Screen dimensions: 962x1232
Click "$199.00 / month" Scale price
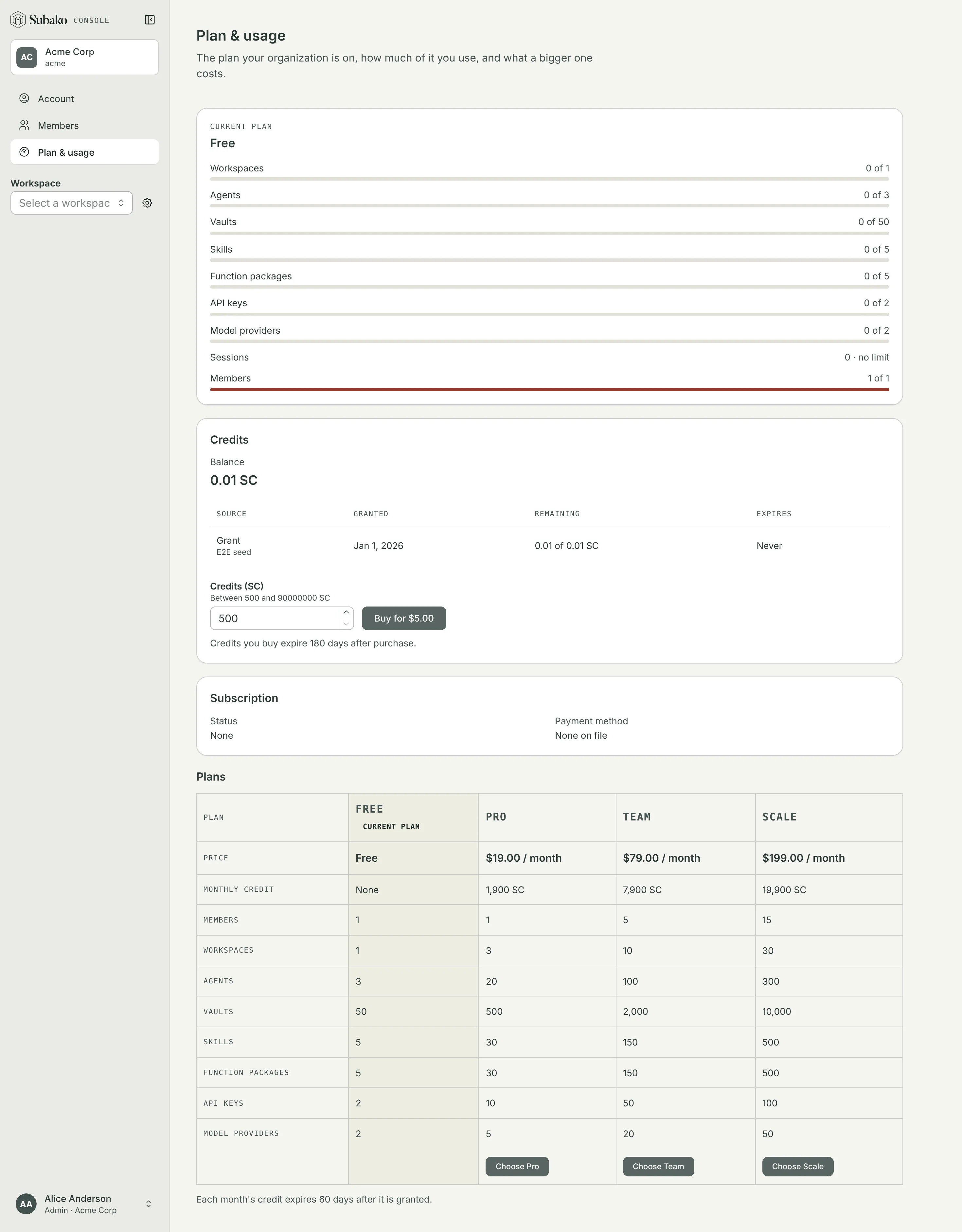pos(803,858)
